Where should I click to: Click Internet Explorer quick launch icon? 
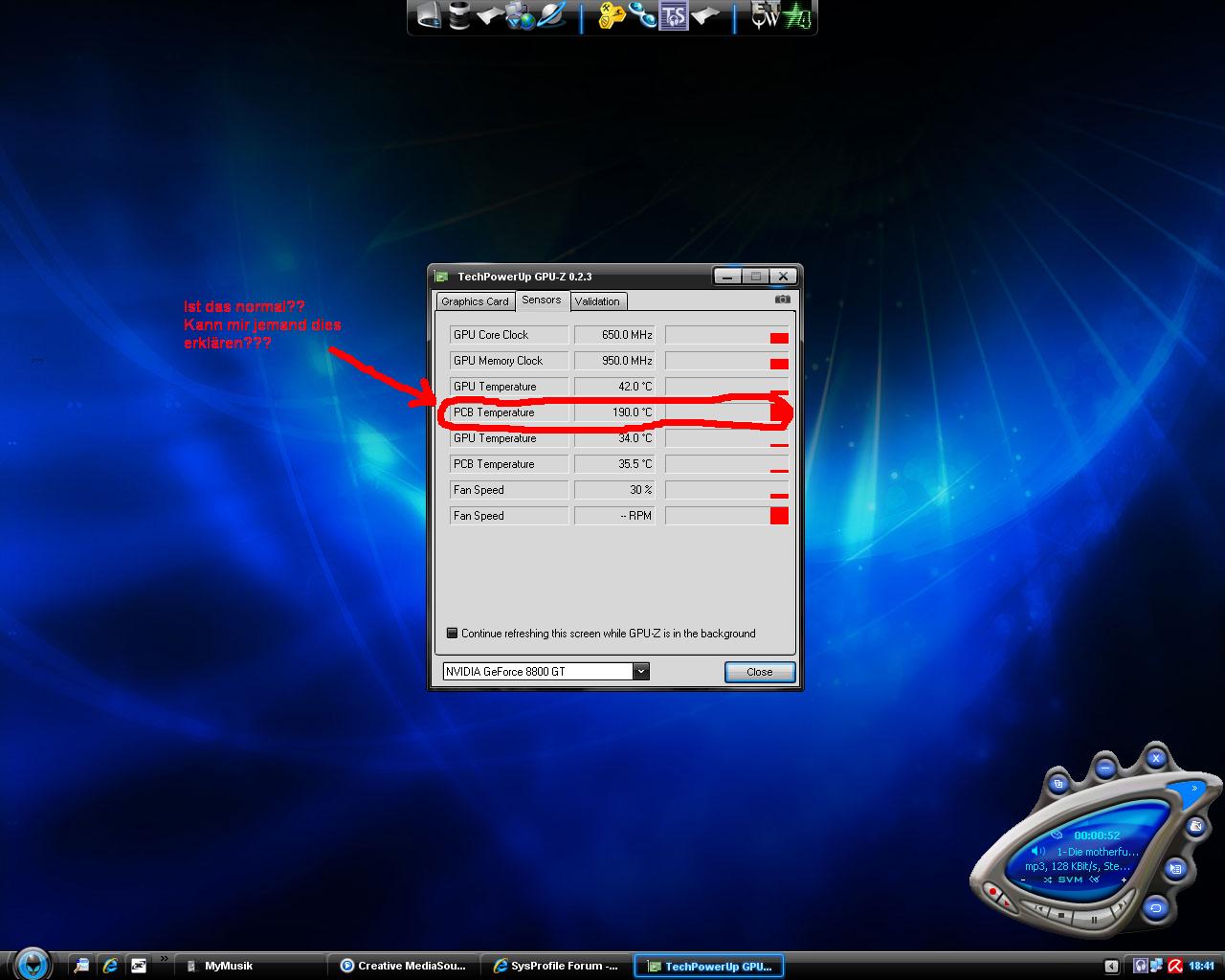[110, 966]
